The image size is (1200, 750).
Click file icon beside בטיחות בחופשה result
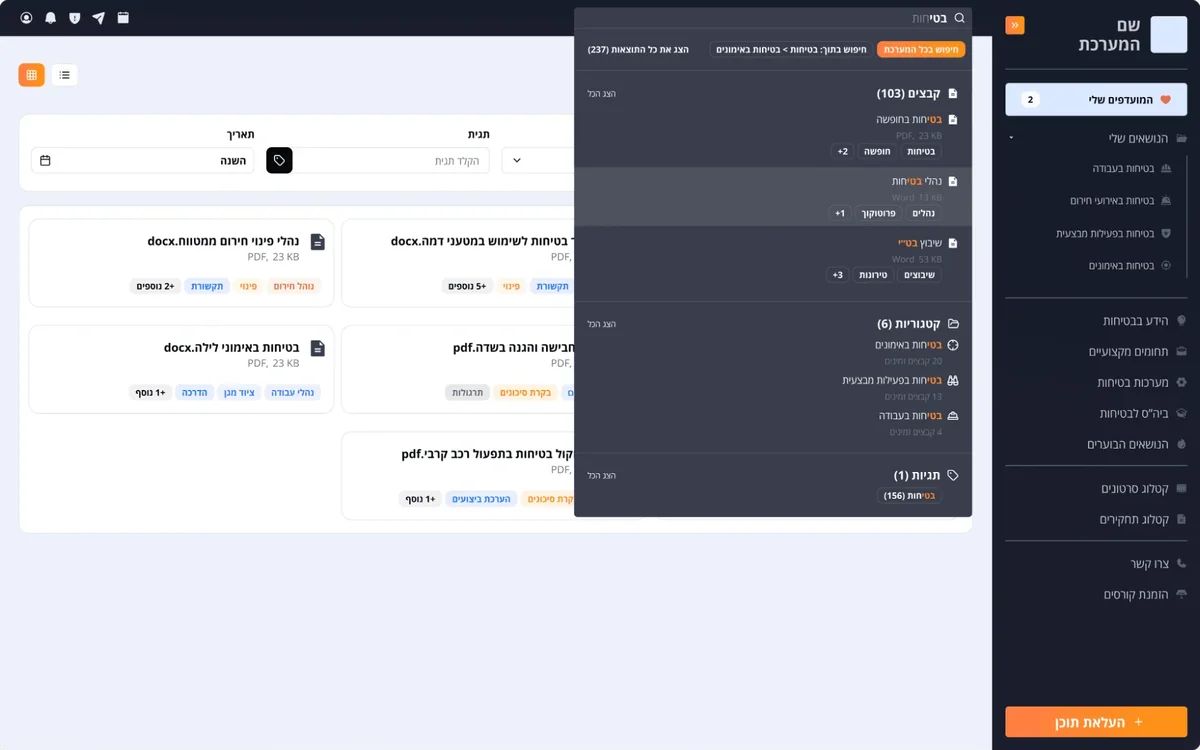[953, 120]
